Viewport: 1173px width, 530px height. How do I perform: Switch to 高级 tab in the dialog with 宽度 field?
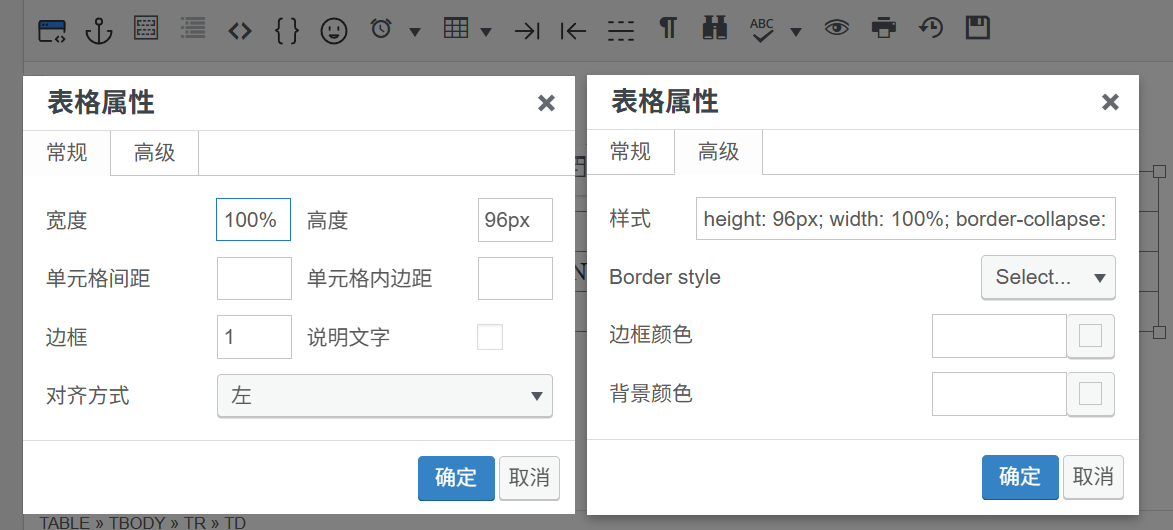click(x=155, y=153)
